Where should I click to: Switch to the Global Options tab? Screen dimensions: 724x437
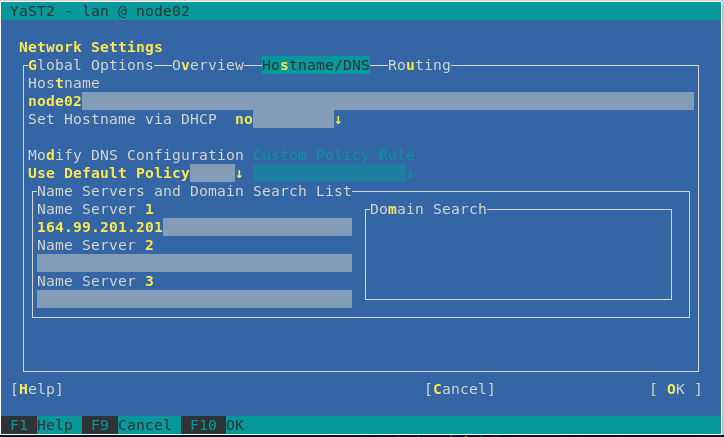click(x=90, y=65)
